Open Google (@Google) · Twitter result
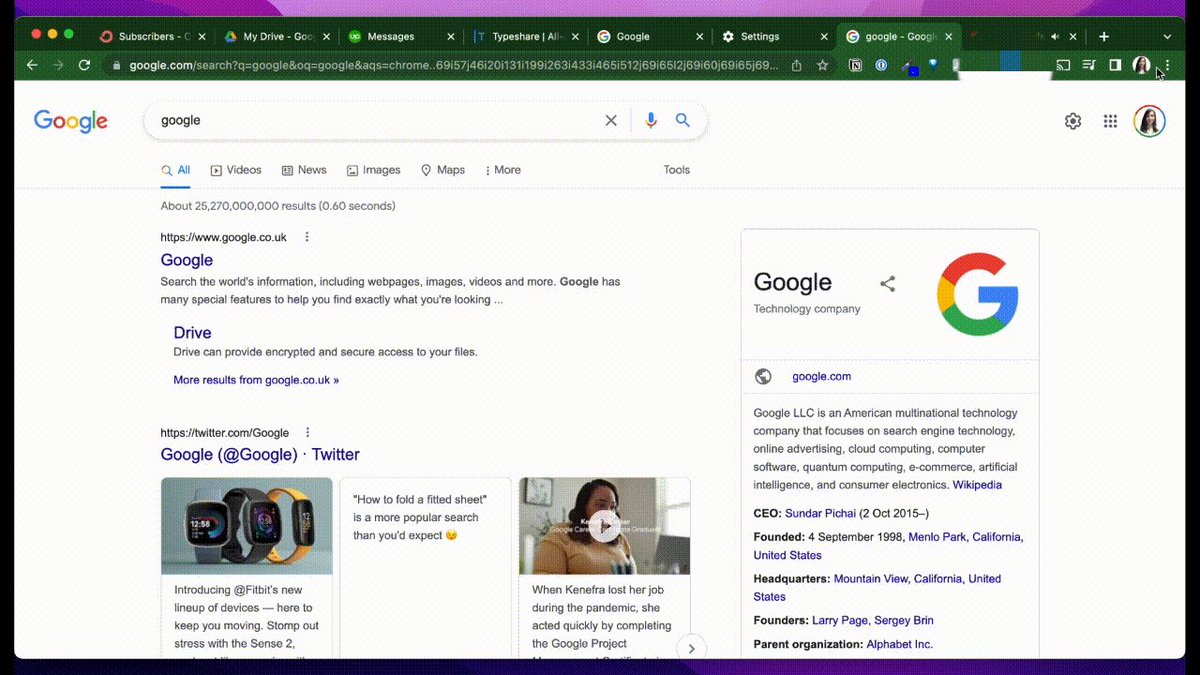1200x675 pixels. [x=260, y=454]
